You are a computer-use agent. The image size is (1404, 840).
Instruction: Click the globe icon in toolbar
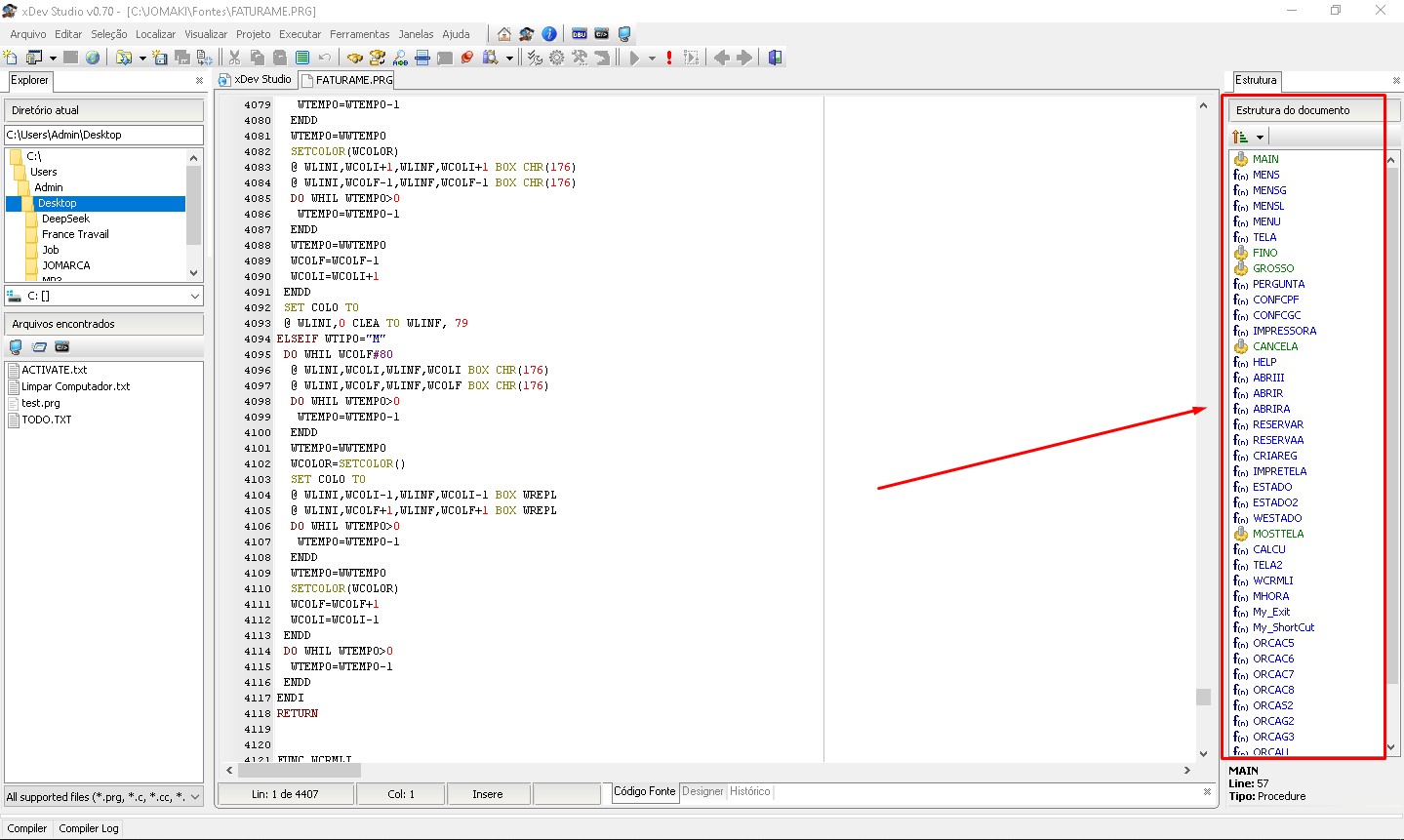[93, 58]
